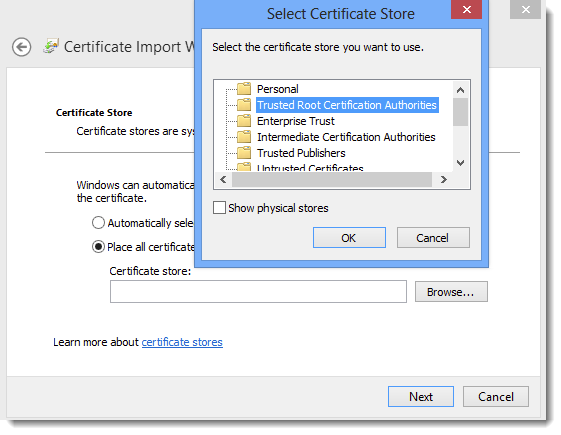Open the certificate stores help link
Viewport: 561px width, 435px height.
point(182,342)
